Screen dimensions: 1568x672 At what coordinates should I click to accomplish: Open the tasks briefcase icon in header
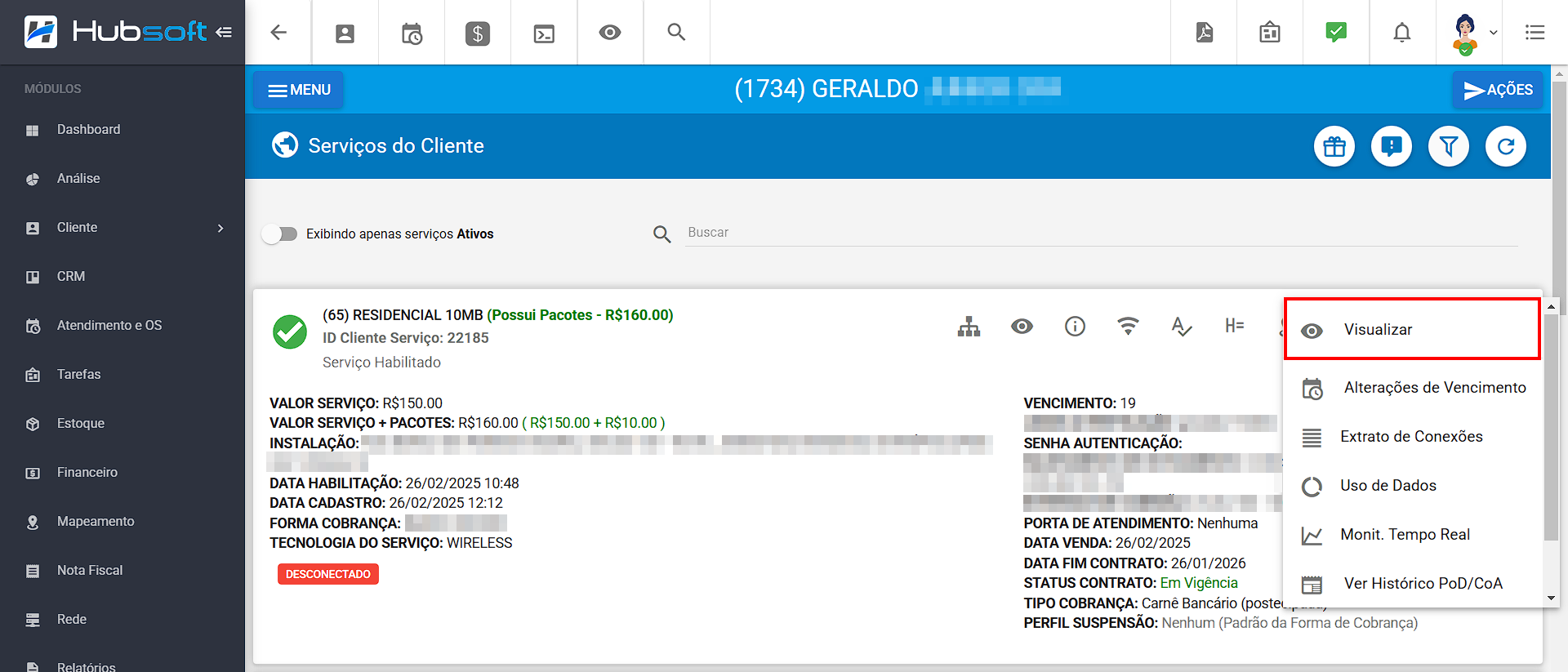(1270, 32)
